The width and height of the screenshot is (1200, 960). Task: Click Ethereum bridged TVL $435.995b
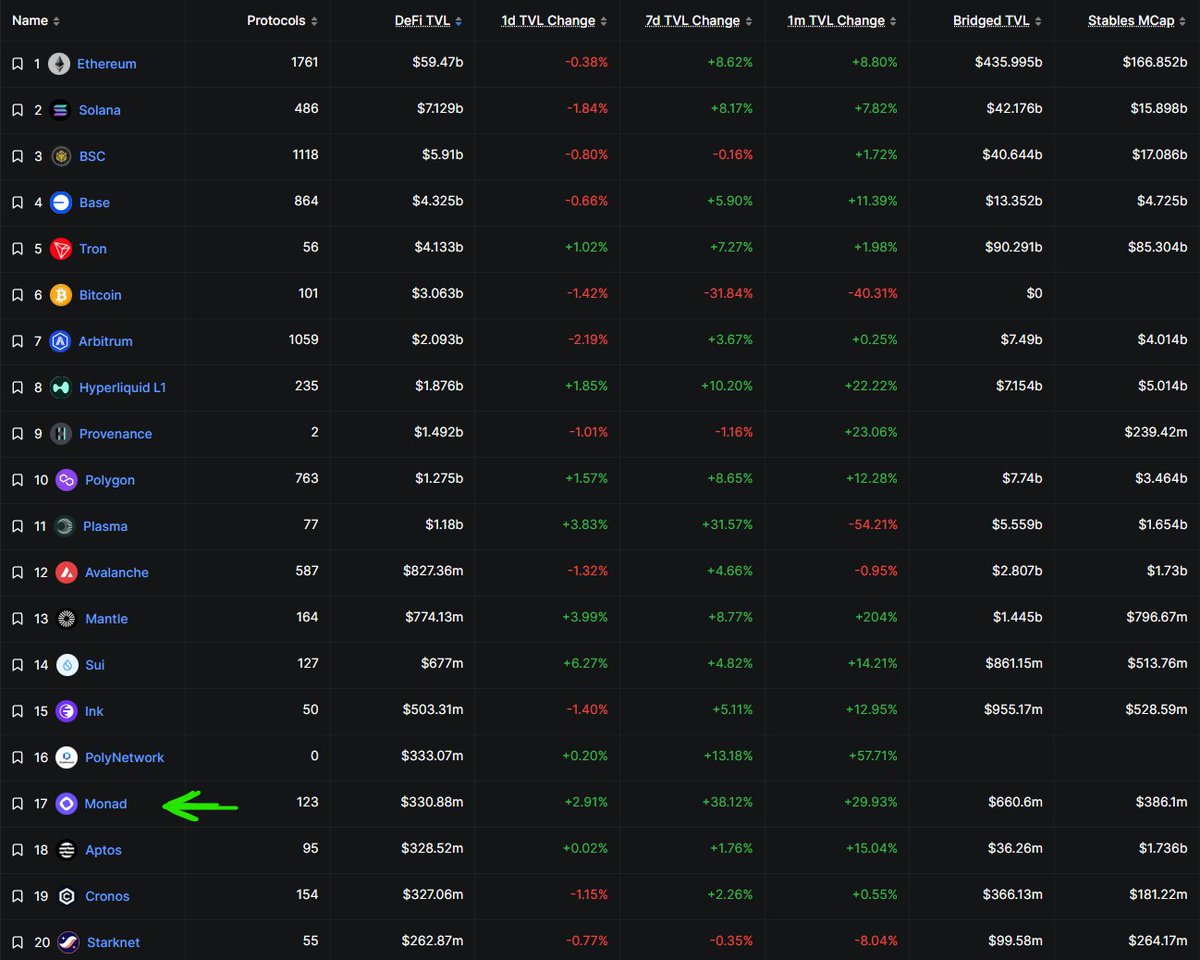pyautogui.click(x=1009, y=62)
